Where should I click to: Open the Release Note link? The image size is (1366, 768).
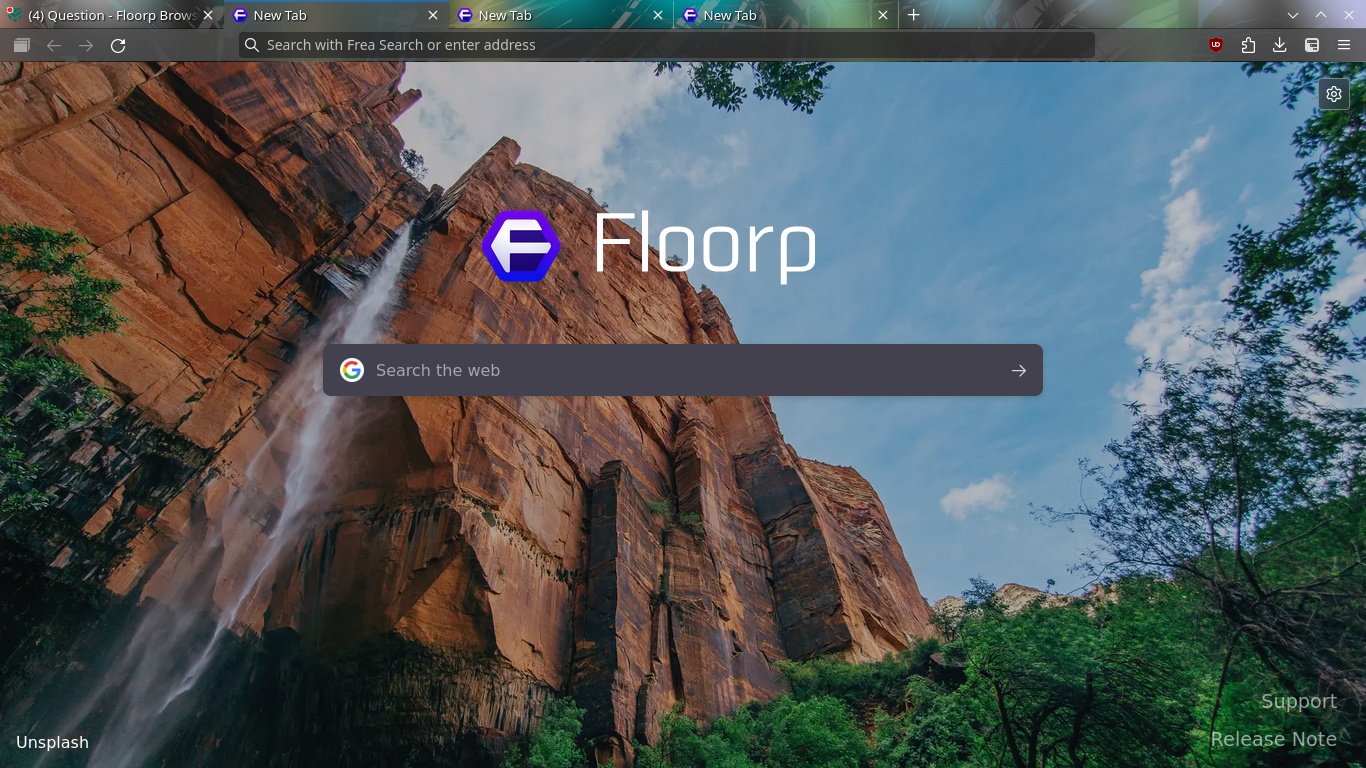[x=1274, y=739]
